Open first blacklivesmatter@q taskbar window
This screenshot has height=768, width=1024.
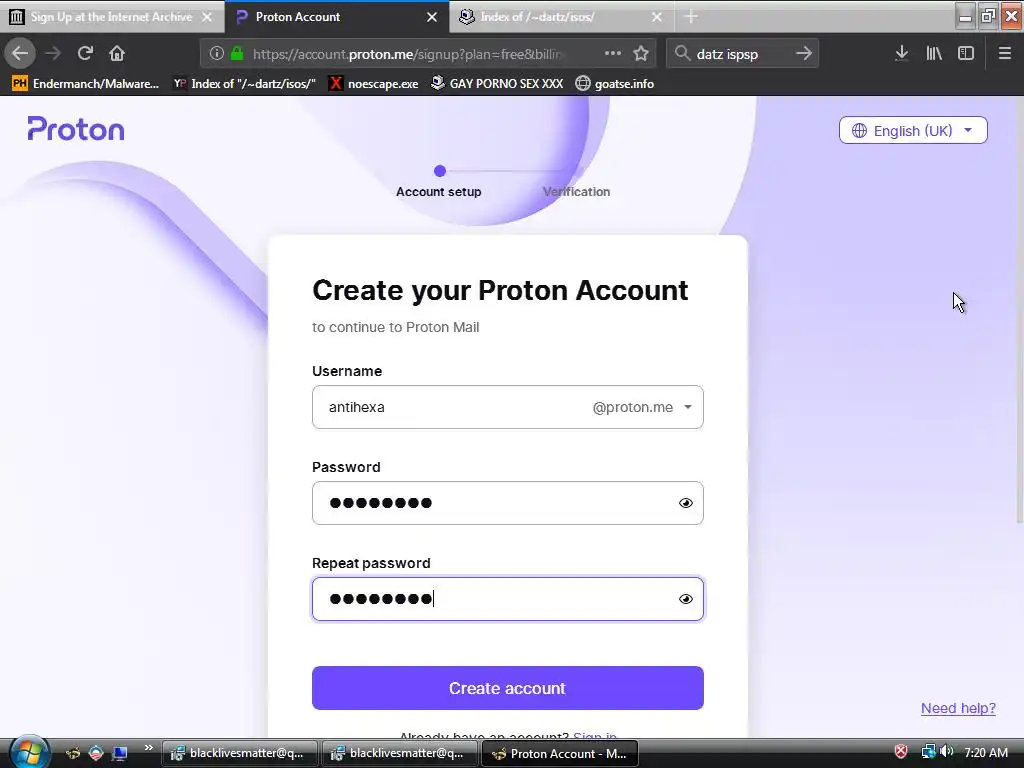(x=239, y=753)
